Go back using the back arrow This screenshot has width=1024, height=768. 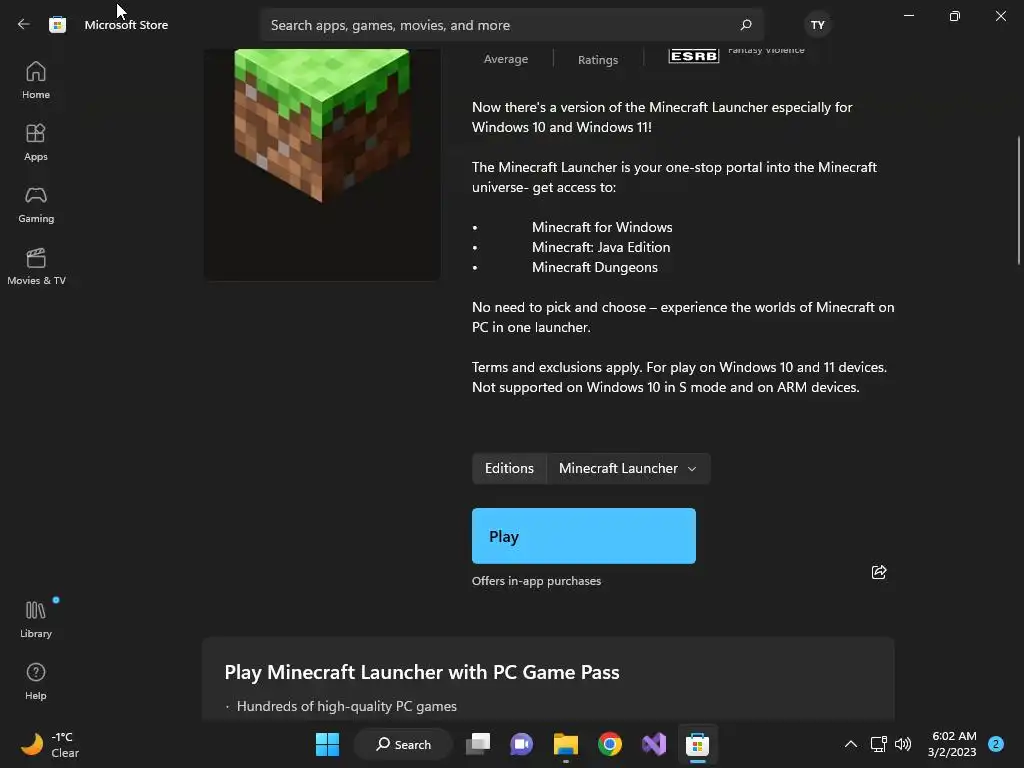click(24, 25)
